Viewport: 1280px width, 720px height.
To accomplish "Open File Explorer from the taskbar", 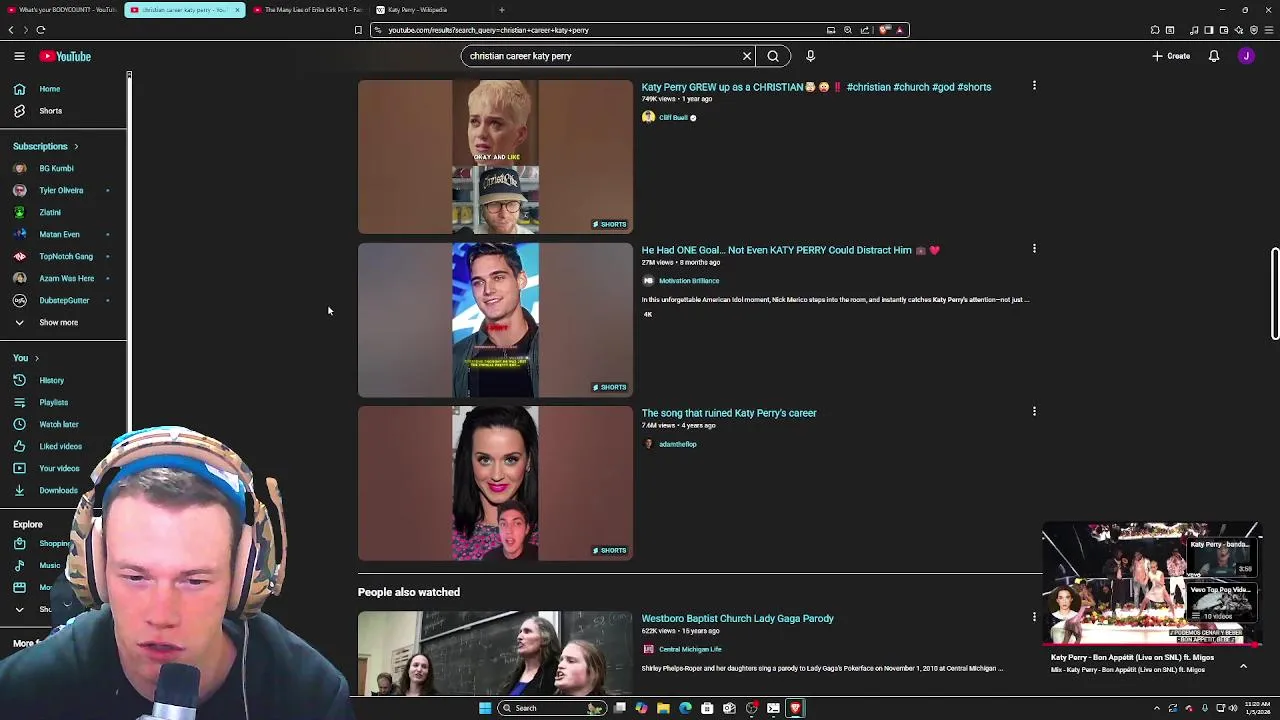I will [x=663, y=708].
